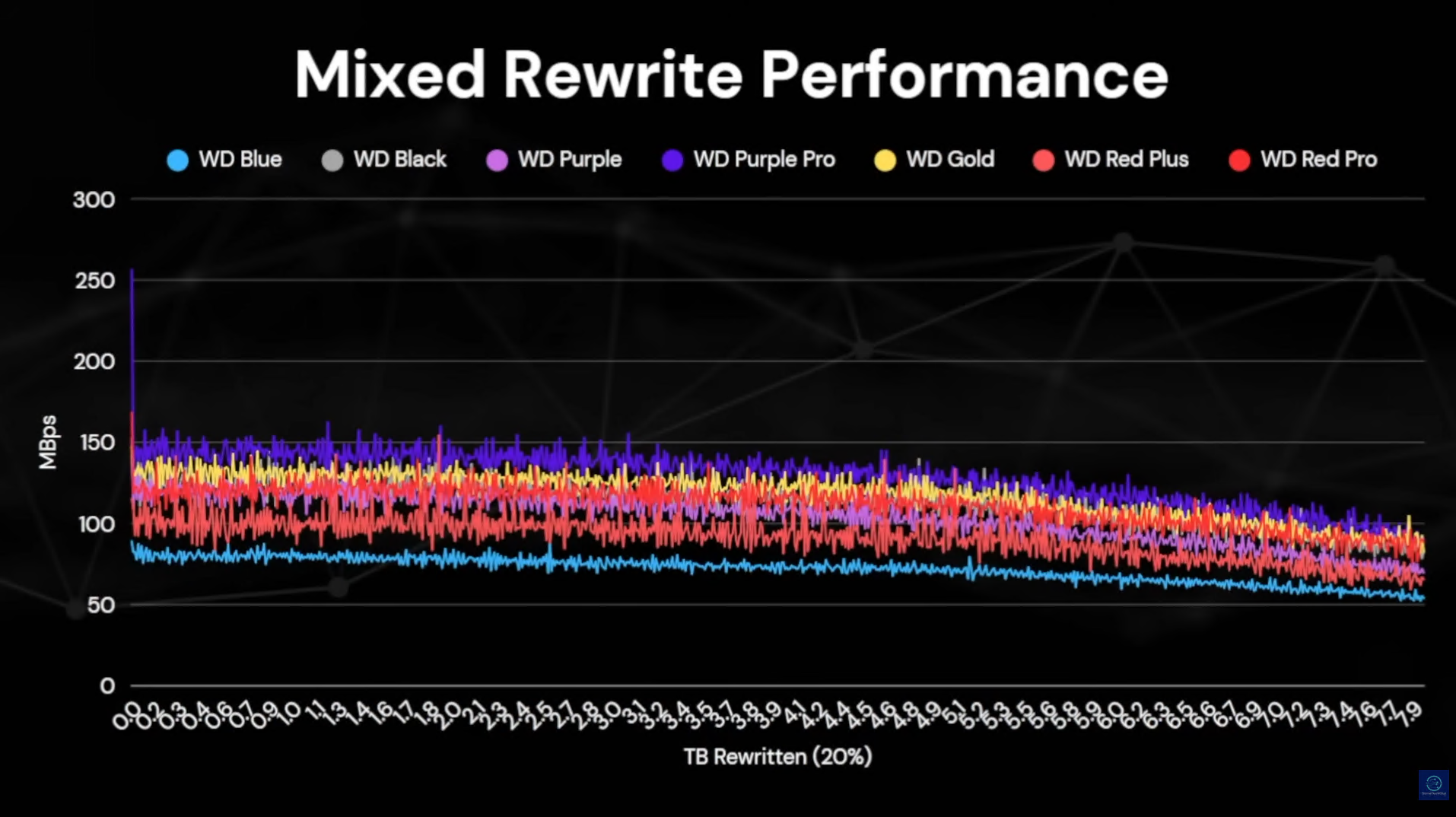1456x817 pixels.
Task: Click the MBps y-axis label
Action: coord(48,442)
